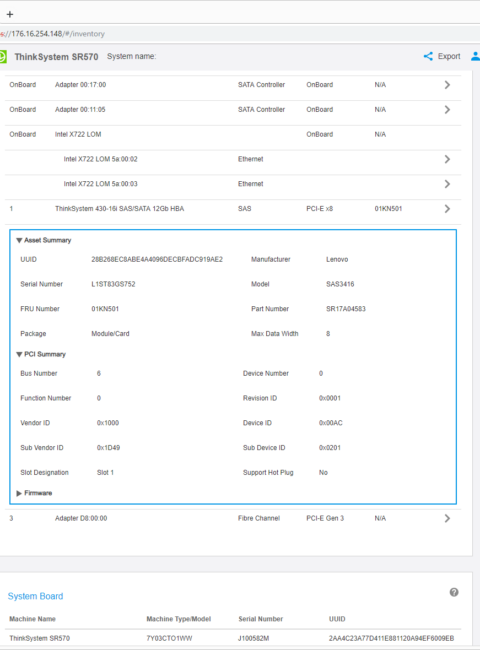This screenshot has width=480, height=650.
Task: Click Sub Vendor ID value 0x1D49
Action: tap(108, 448)
